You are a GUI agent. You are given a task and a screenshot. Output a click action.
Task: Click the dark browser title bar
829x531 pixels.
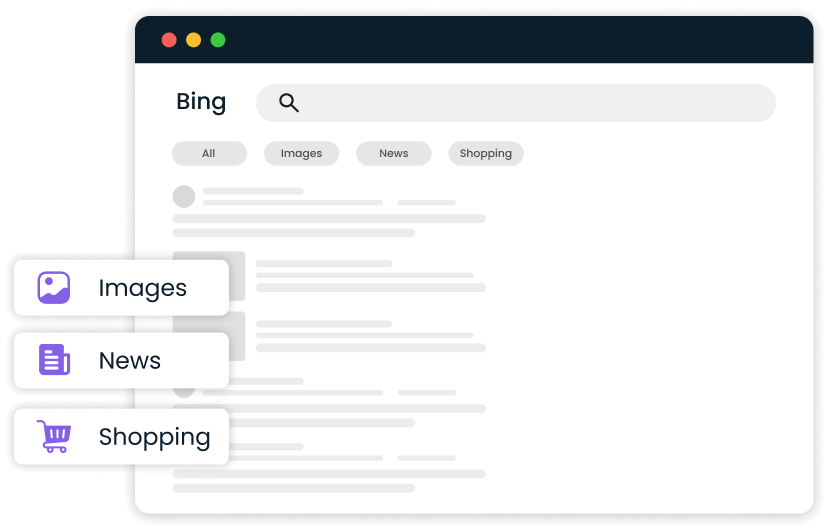click(x=500, y=40)
